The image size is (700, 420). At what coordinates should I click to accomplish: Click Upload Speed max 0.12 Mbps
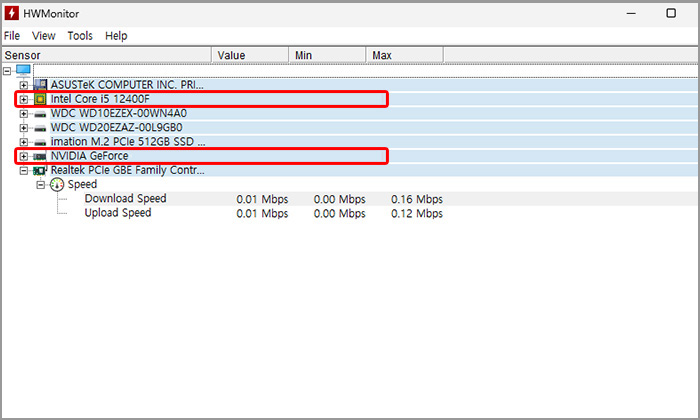point(417,213)
